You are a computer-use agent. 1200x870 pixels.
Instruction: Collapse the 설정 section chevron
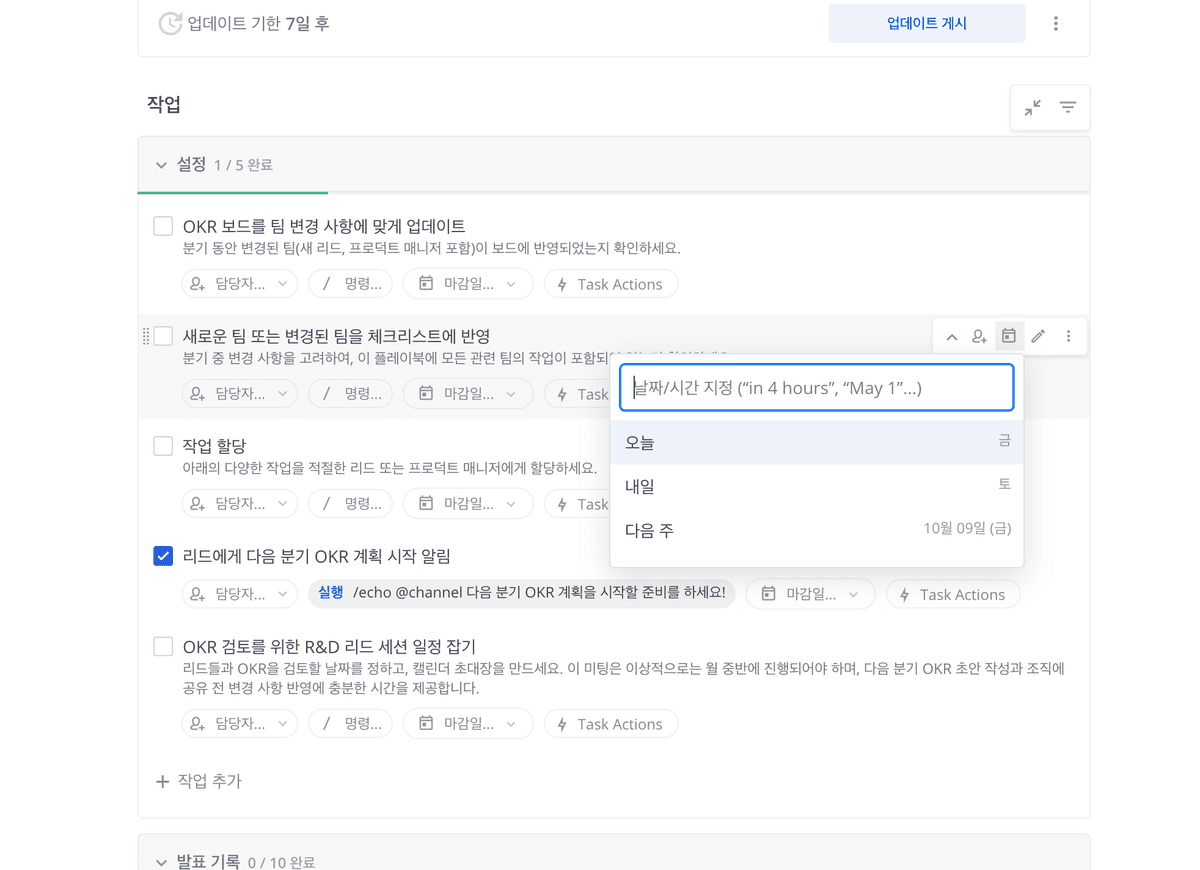click(161, 165)
